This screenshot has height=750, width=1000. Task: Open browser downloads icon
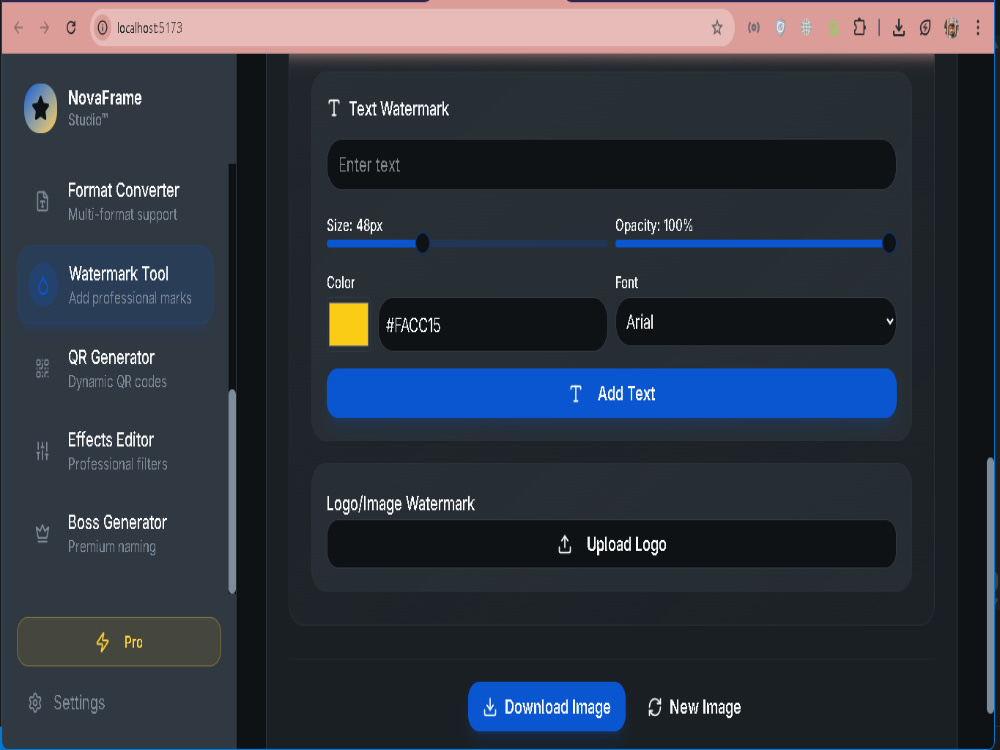(x=899, y=27)
